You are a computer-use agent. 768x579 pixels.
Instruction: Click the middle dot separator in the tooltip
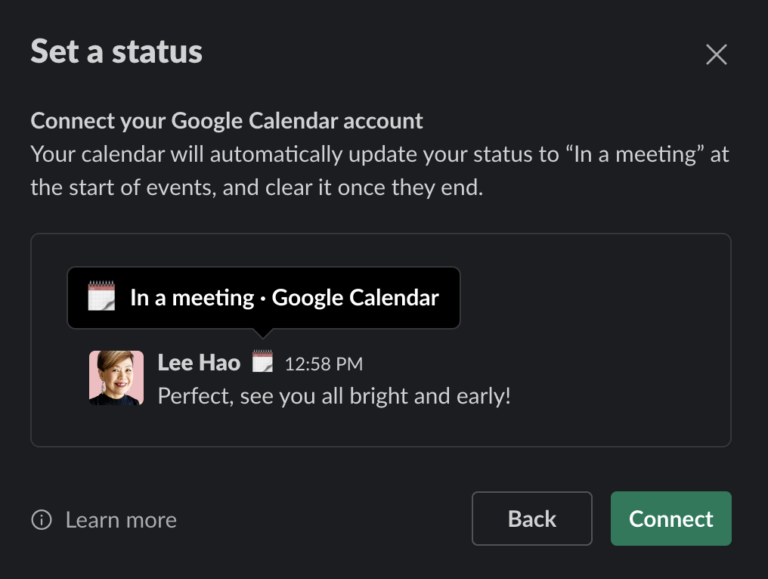[263, 298]
